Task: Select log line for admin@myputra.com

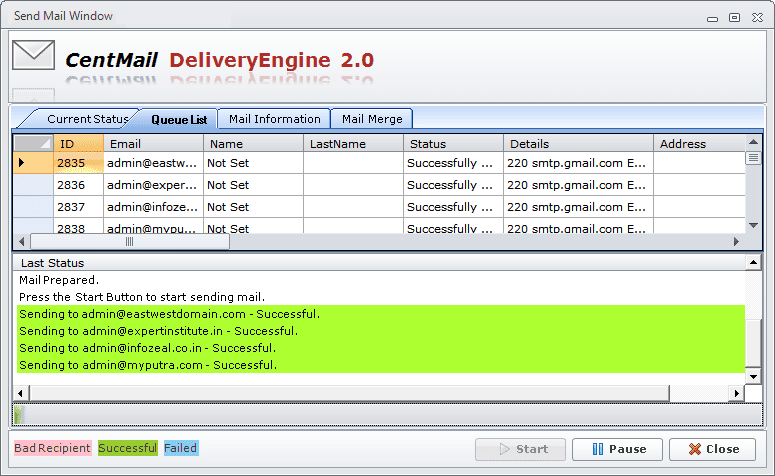Action: 381,365
